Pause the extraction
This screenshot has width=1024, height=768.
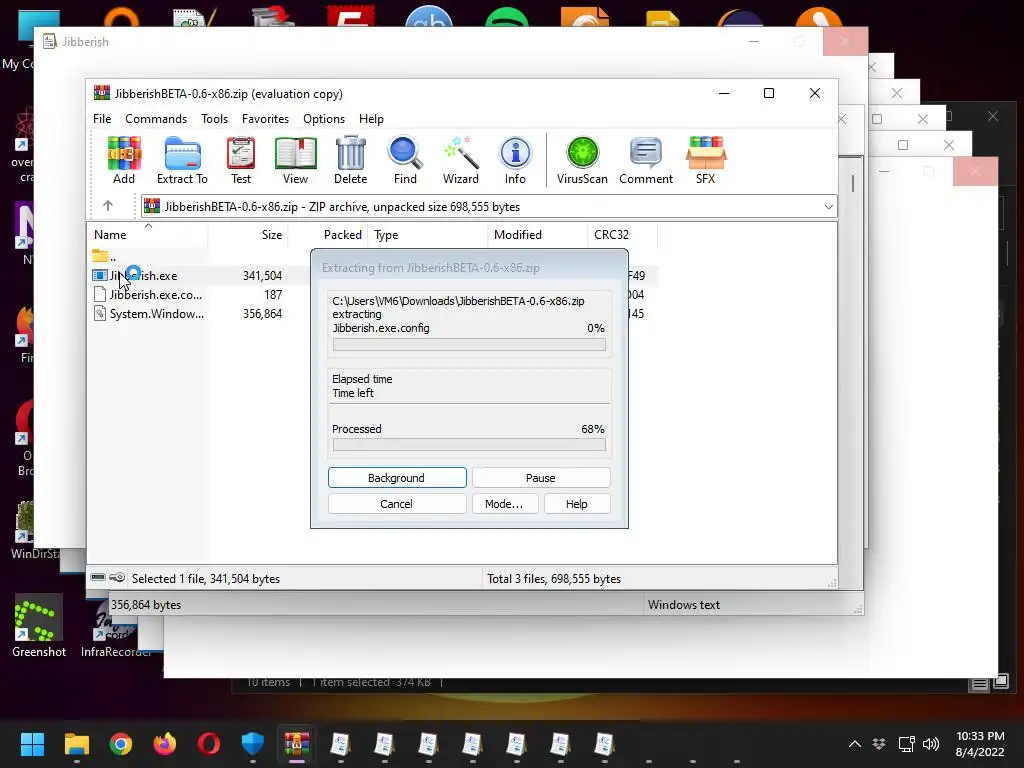pyautogui.click(x=541, y=477)
